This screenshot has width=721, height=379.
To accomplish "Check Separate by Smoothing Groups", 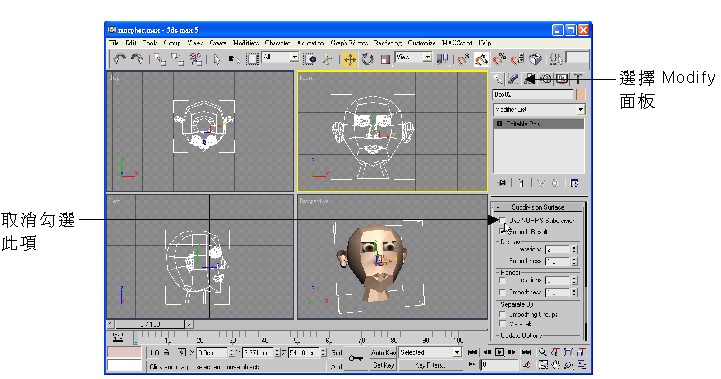I will point(502,315).
